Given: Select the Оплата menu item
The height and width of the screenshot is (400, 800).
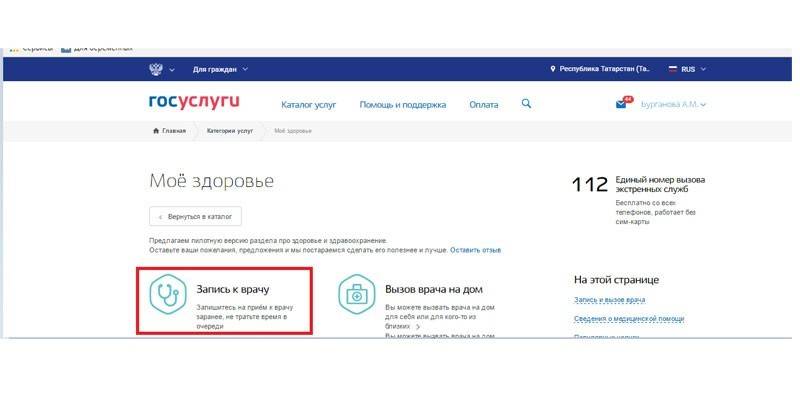Looking at the screenshot, I should coord(483,104).
